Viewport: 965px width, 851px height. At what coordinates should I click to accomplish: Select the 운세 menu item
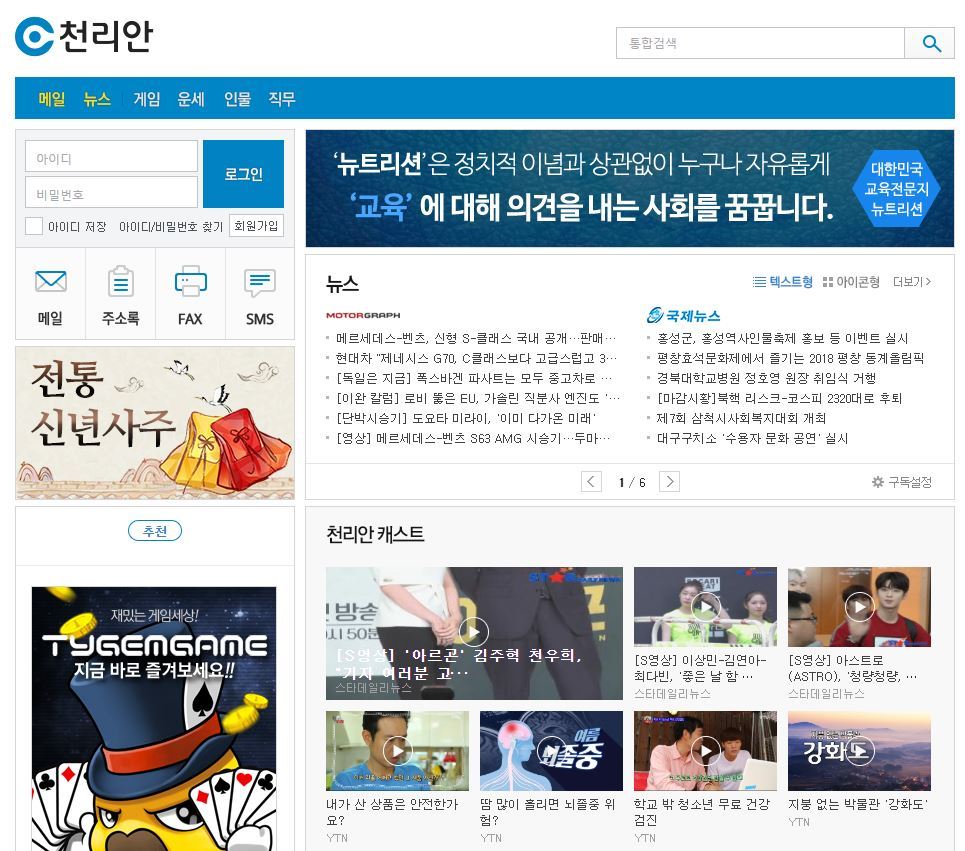(190, 99)
